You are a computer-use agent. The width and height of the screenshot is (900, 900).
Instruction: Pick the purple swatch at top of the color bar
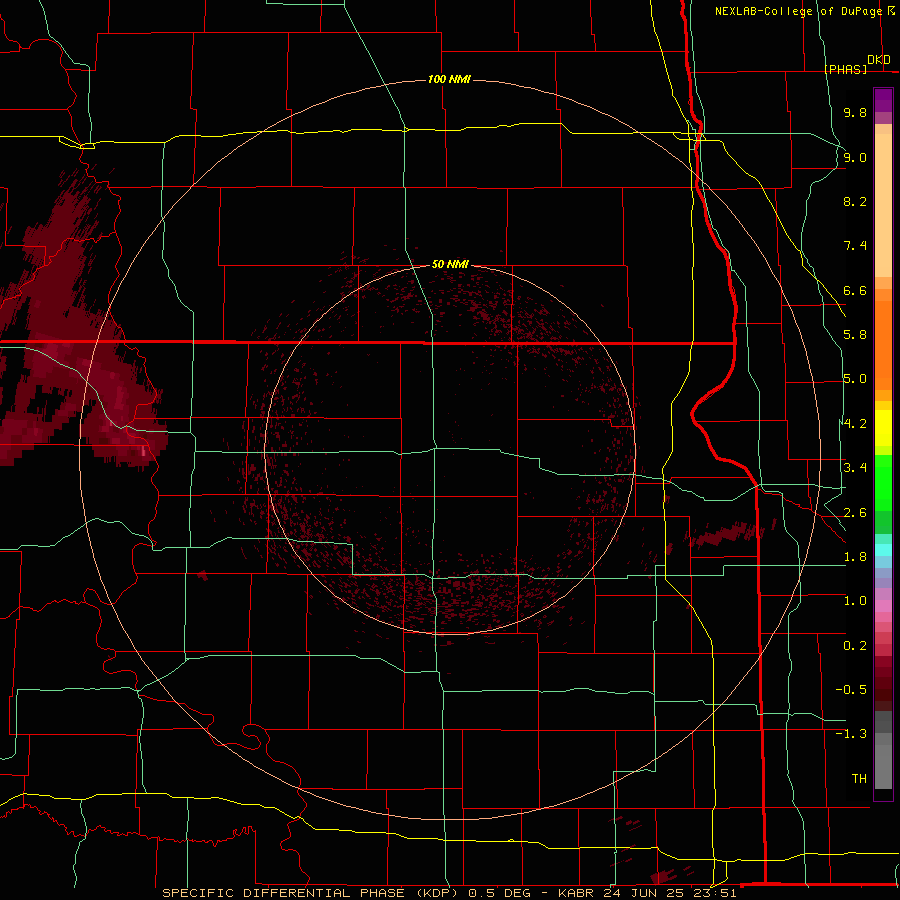(883, 100)
